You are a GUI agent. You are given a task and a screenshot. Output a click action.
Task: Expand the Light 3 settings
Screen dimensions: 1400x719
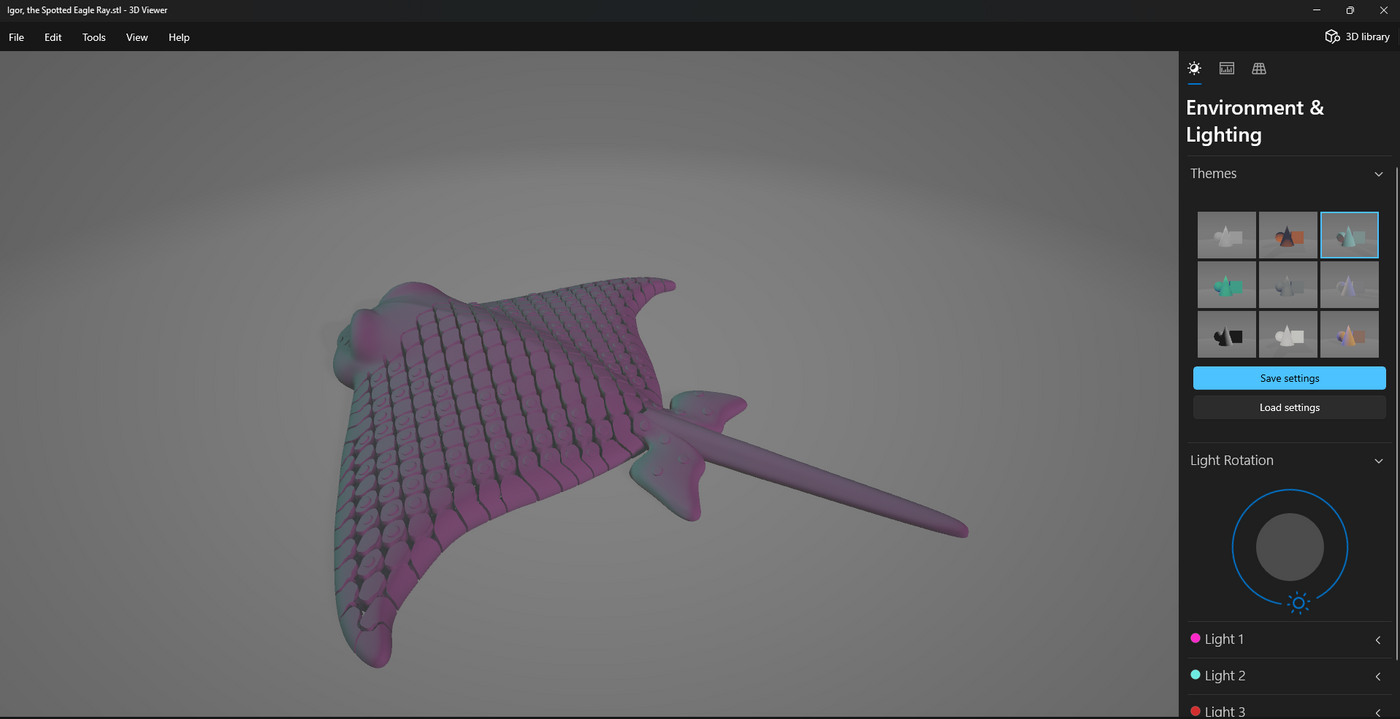(1377, 710)
